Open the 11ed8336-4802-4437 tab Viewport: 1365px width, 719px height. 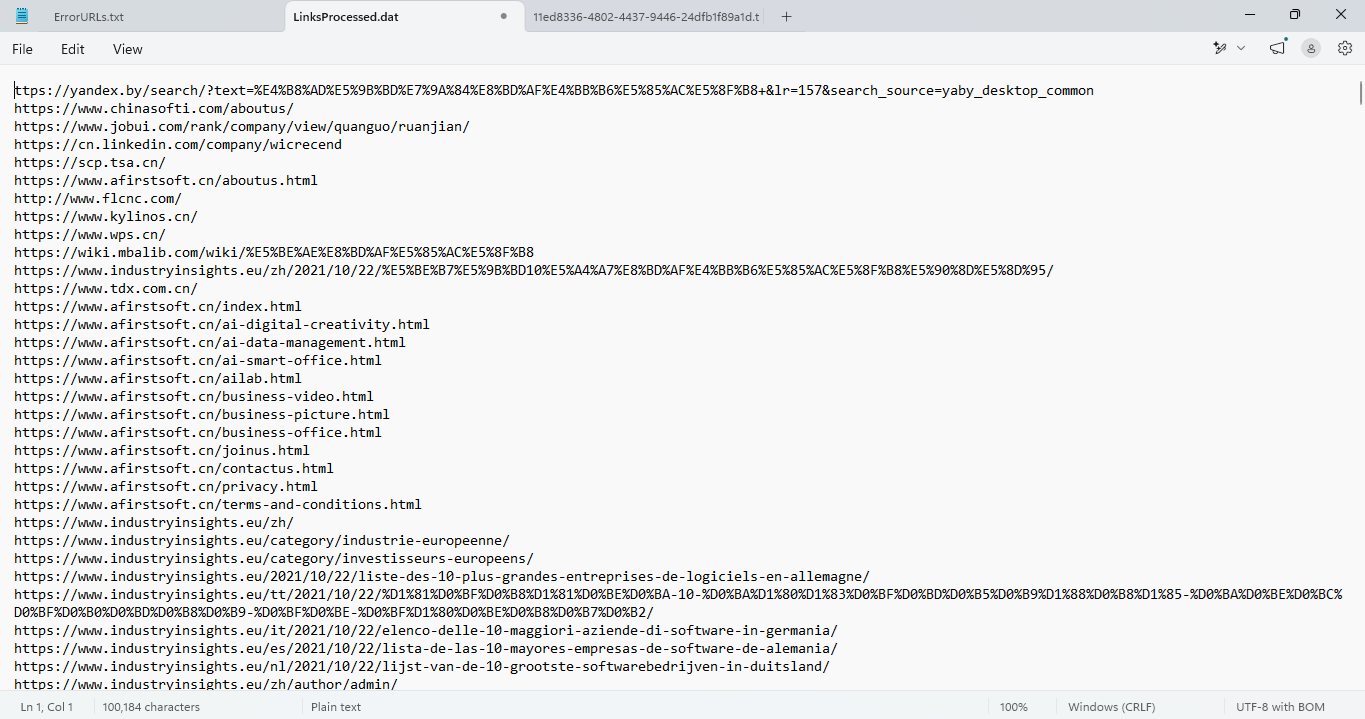tap(645, 16)
